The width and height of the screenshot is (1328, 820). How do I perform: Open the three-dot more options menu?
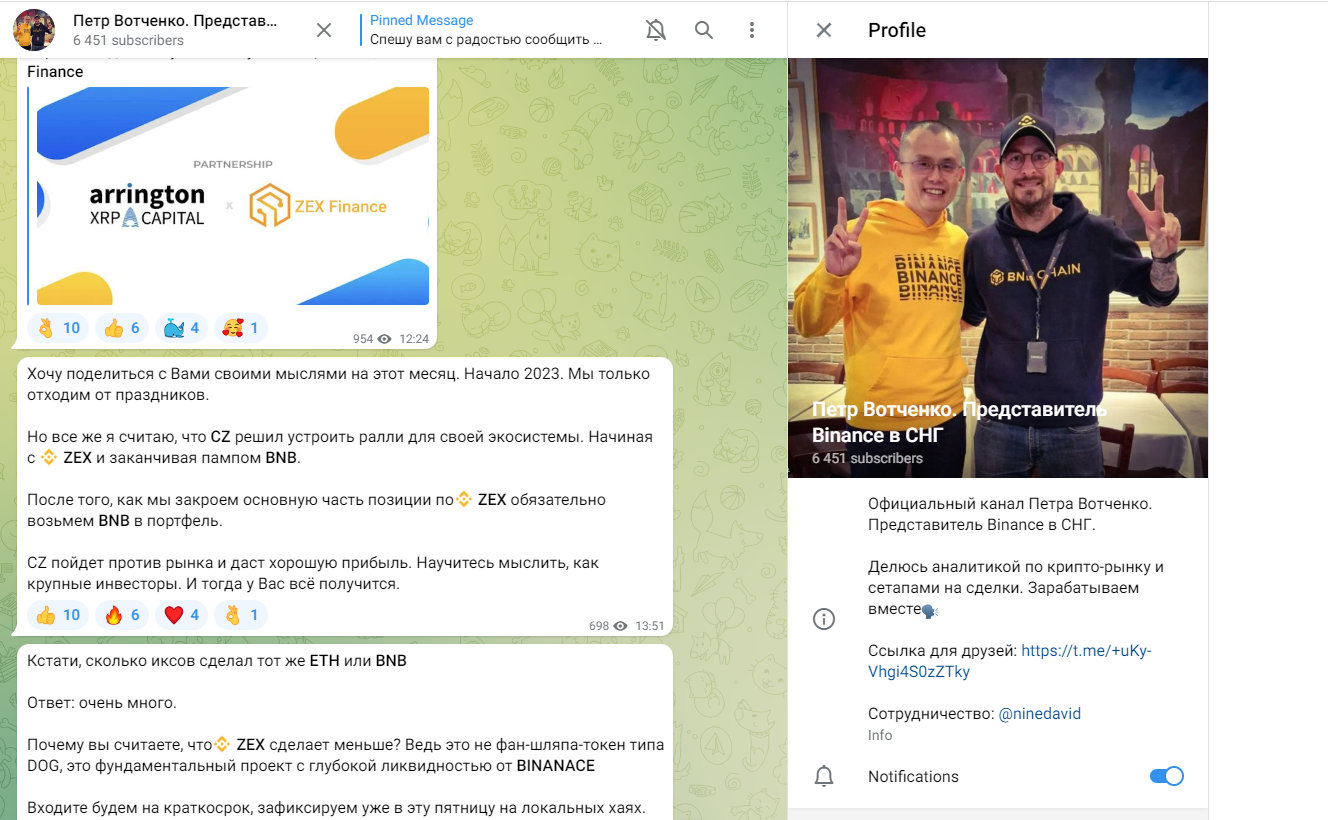[x=752, y=30]
